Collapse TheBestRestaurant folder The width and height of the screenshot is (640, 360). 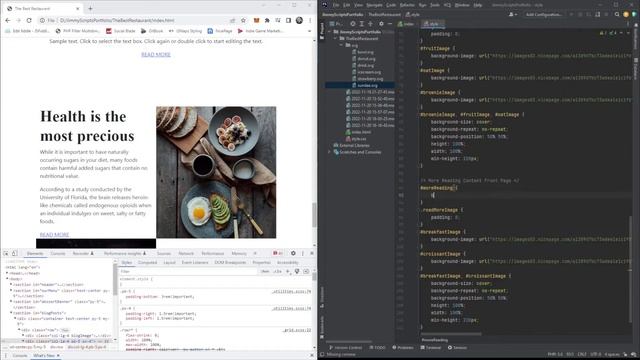pyautogui.click(x=336, y=38)
